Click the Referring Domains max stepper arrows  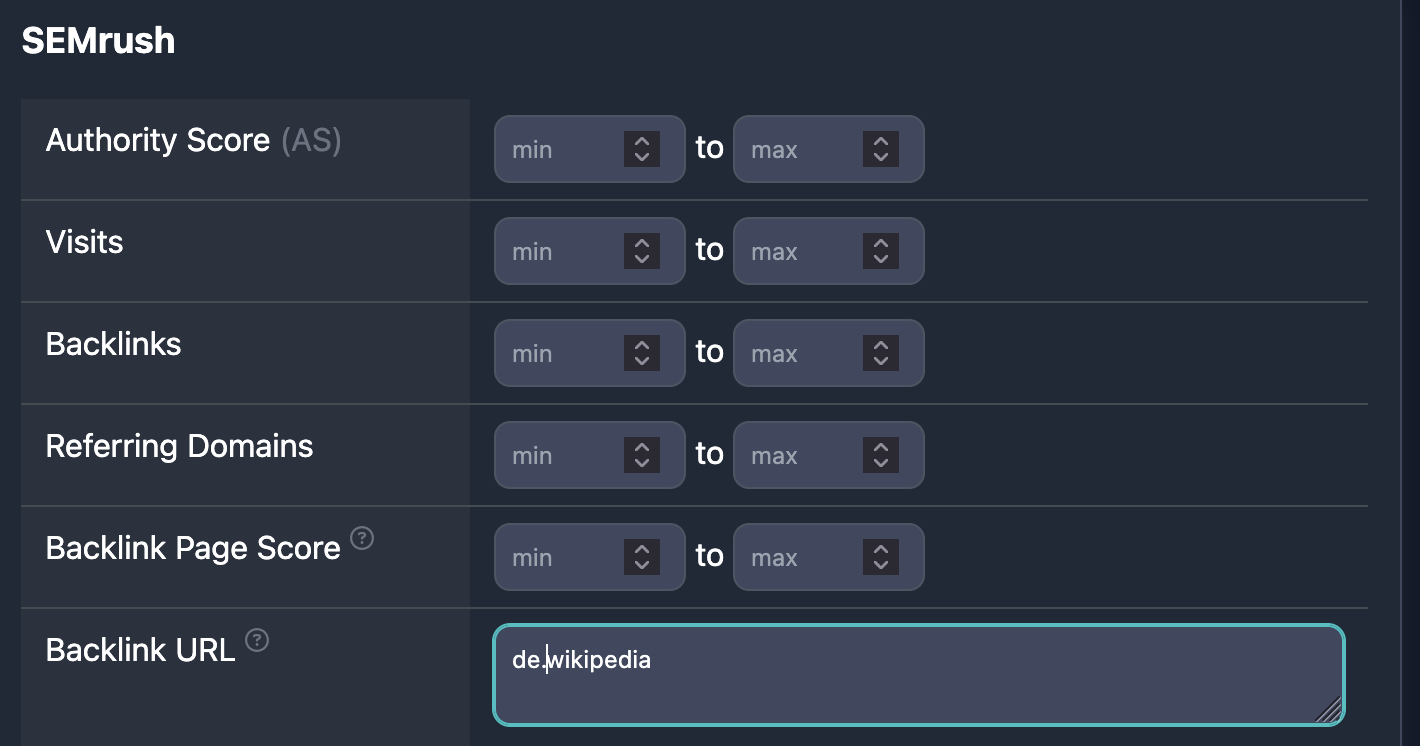pos(881,455)
